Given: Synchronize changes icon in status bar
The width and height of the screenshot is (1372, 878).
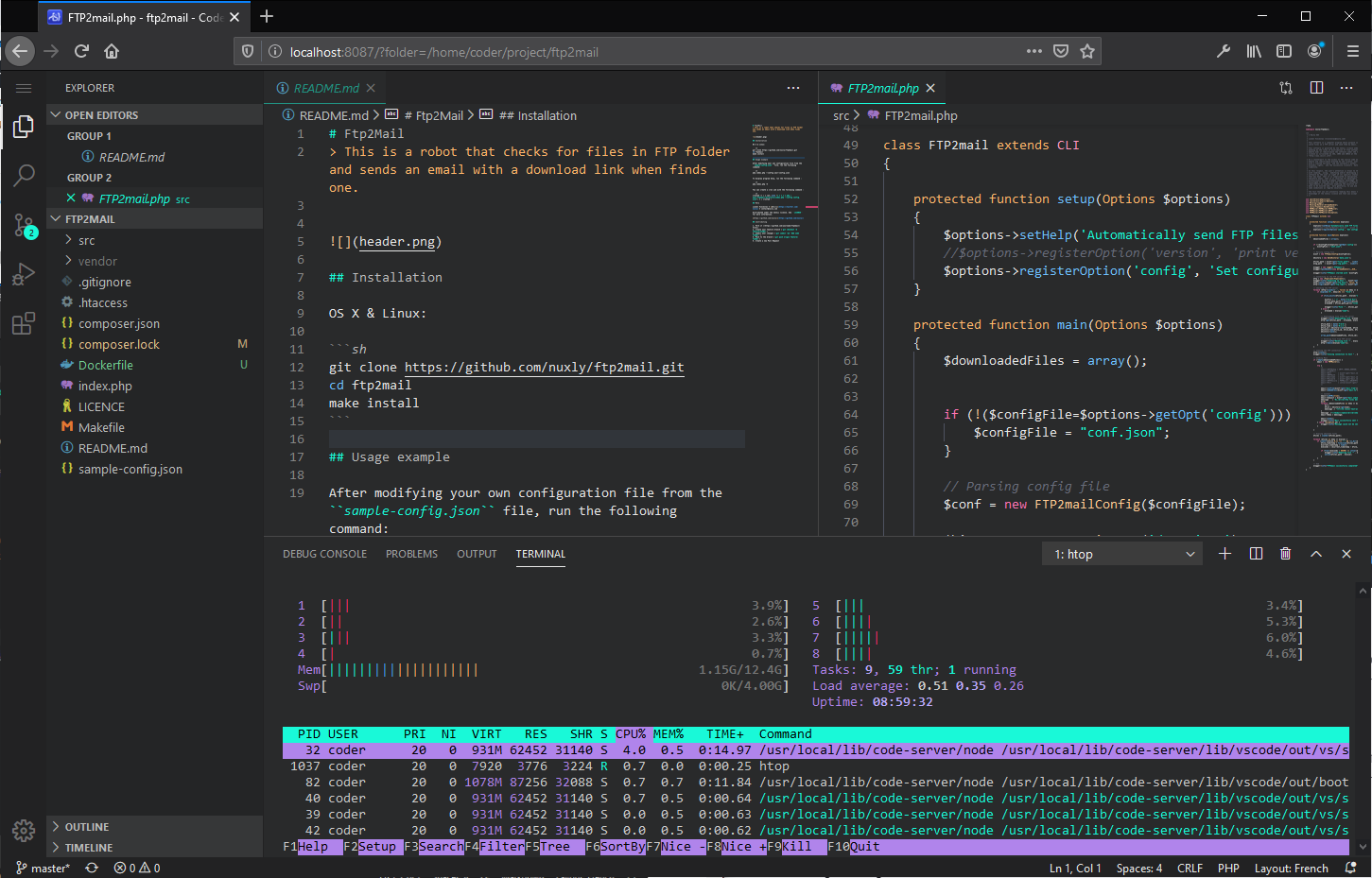Looking at the screenshot, I should (92, 868).
